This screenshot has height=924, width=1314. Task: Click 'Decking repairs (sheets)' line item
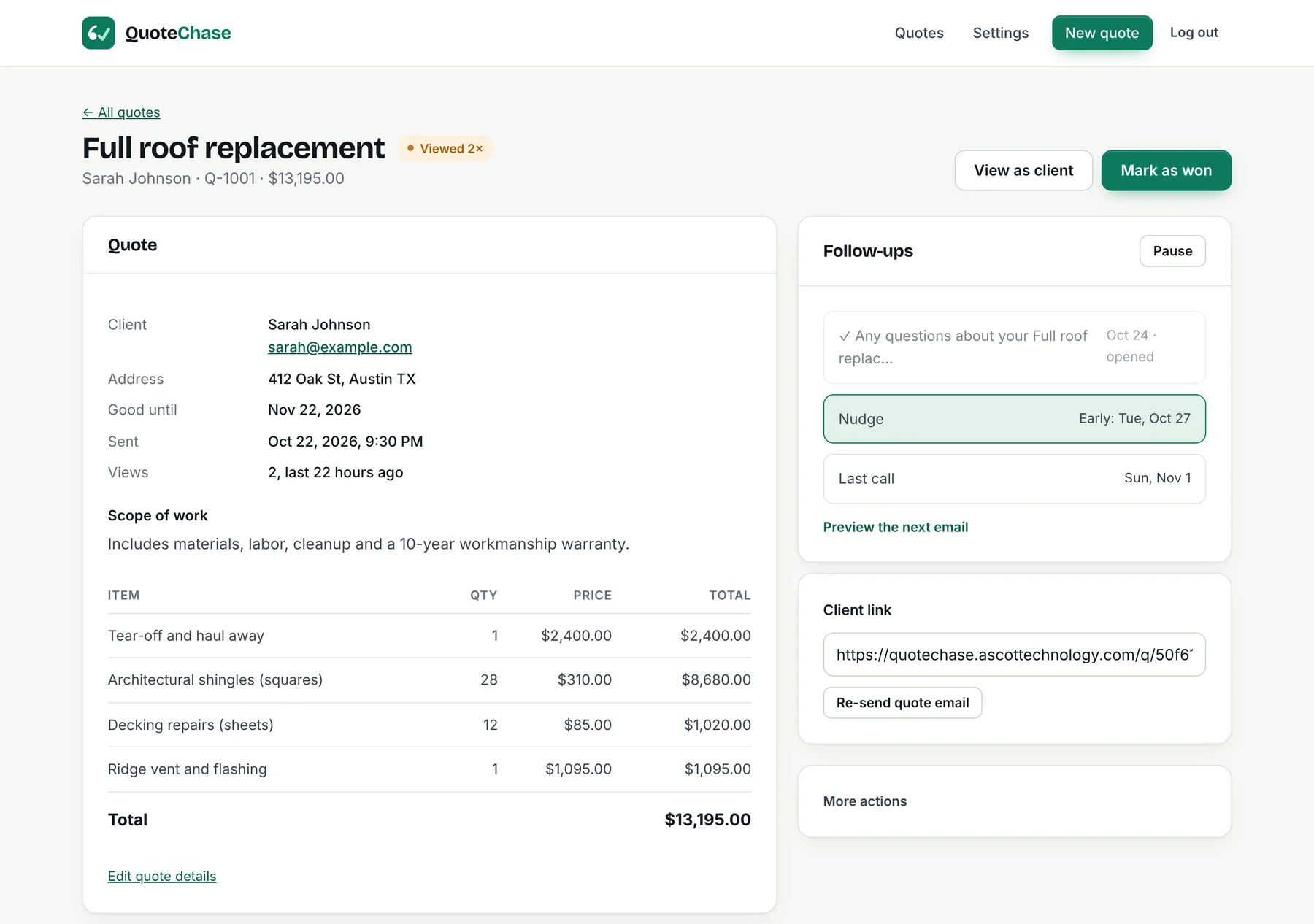[x=191, y=725]
